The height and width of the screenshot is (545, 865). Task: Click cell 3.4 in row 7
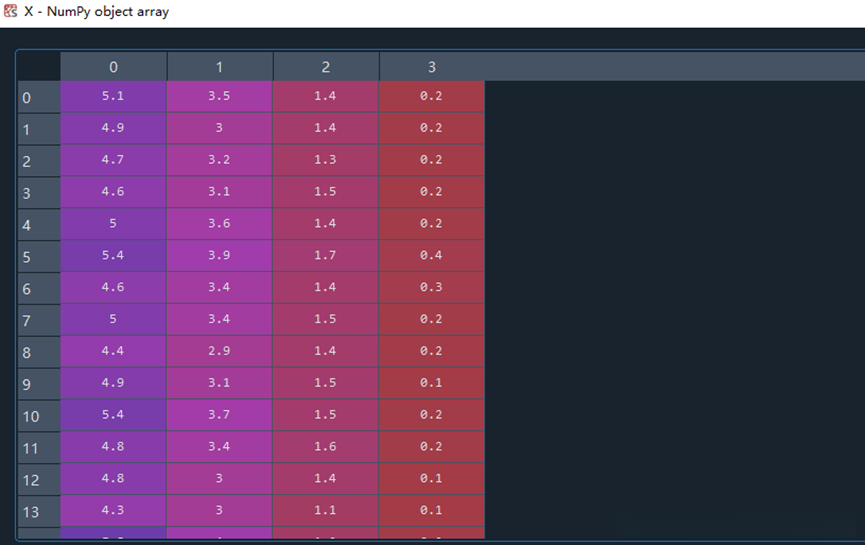(x=220, y=319)
